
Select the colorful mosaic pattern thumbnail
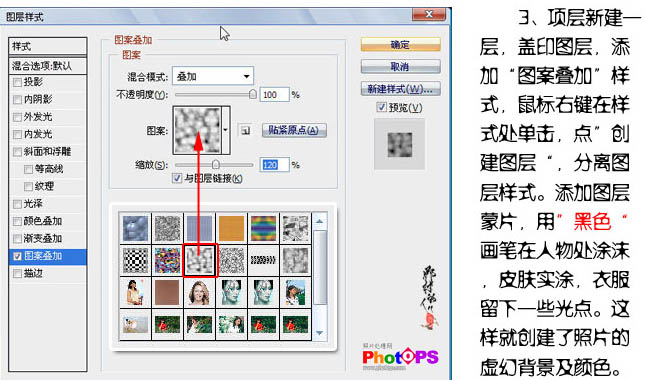tap(167, 260)
